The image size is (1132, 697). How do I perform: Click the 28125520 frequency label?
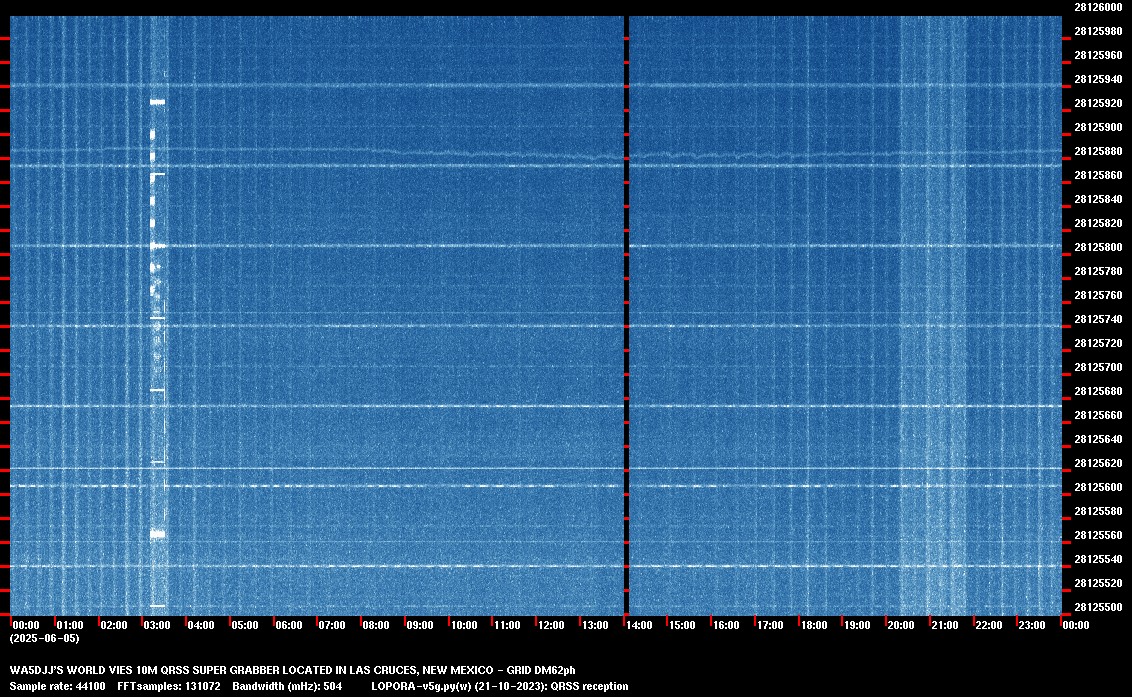1098,583
